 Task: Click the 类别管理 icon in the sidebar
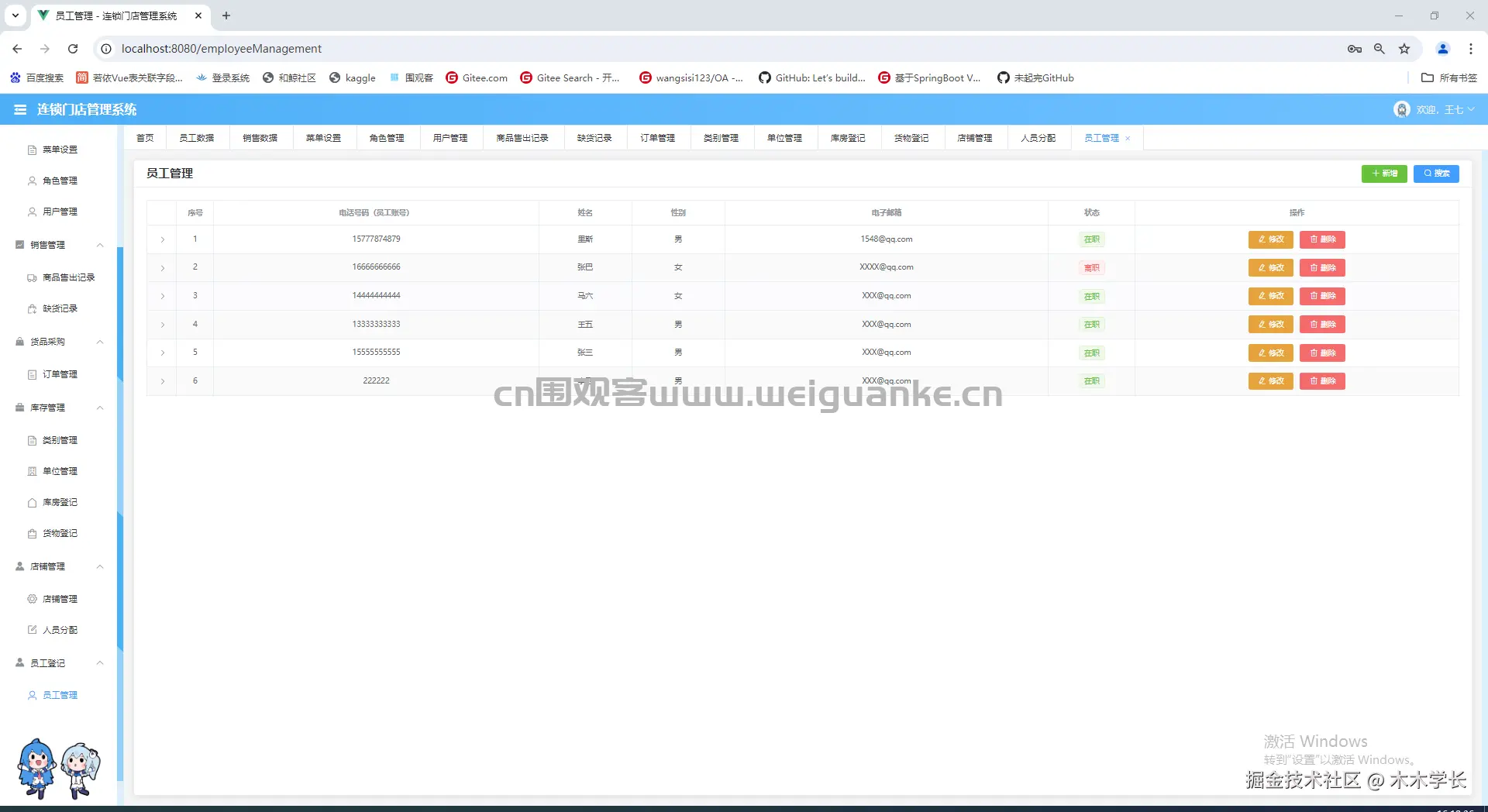pyautogui.click(x=32, y=440)
